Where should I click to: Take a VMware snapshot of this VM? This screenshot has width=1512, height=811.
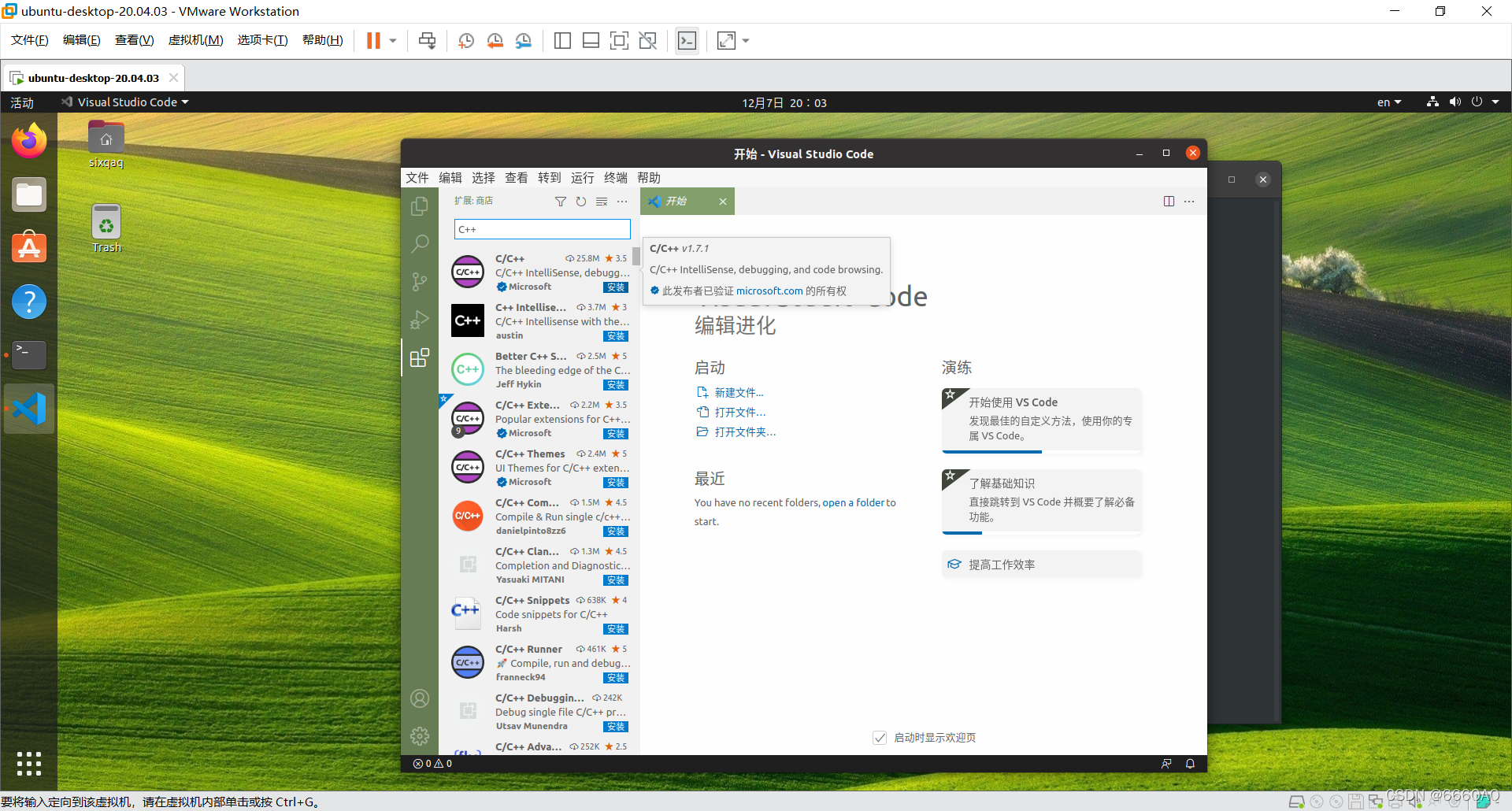(x=465, y=41)
